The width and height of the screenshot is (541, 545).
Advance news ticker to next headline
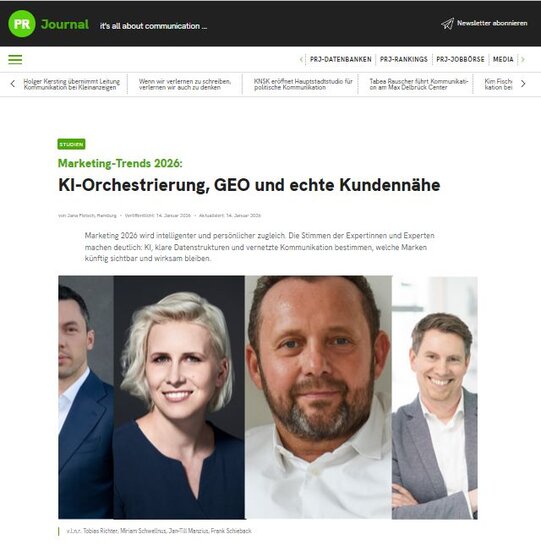523,84
